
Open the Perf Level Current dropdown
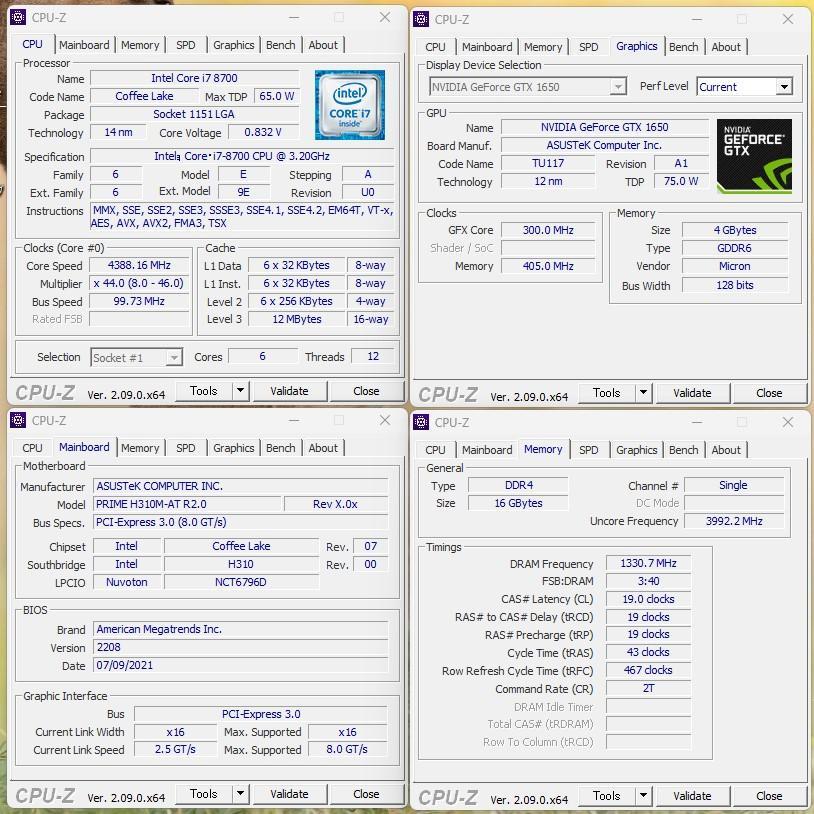[x=784, y=87]
